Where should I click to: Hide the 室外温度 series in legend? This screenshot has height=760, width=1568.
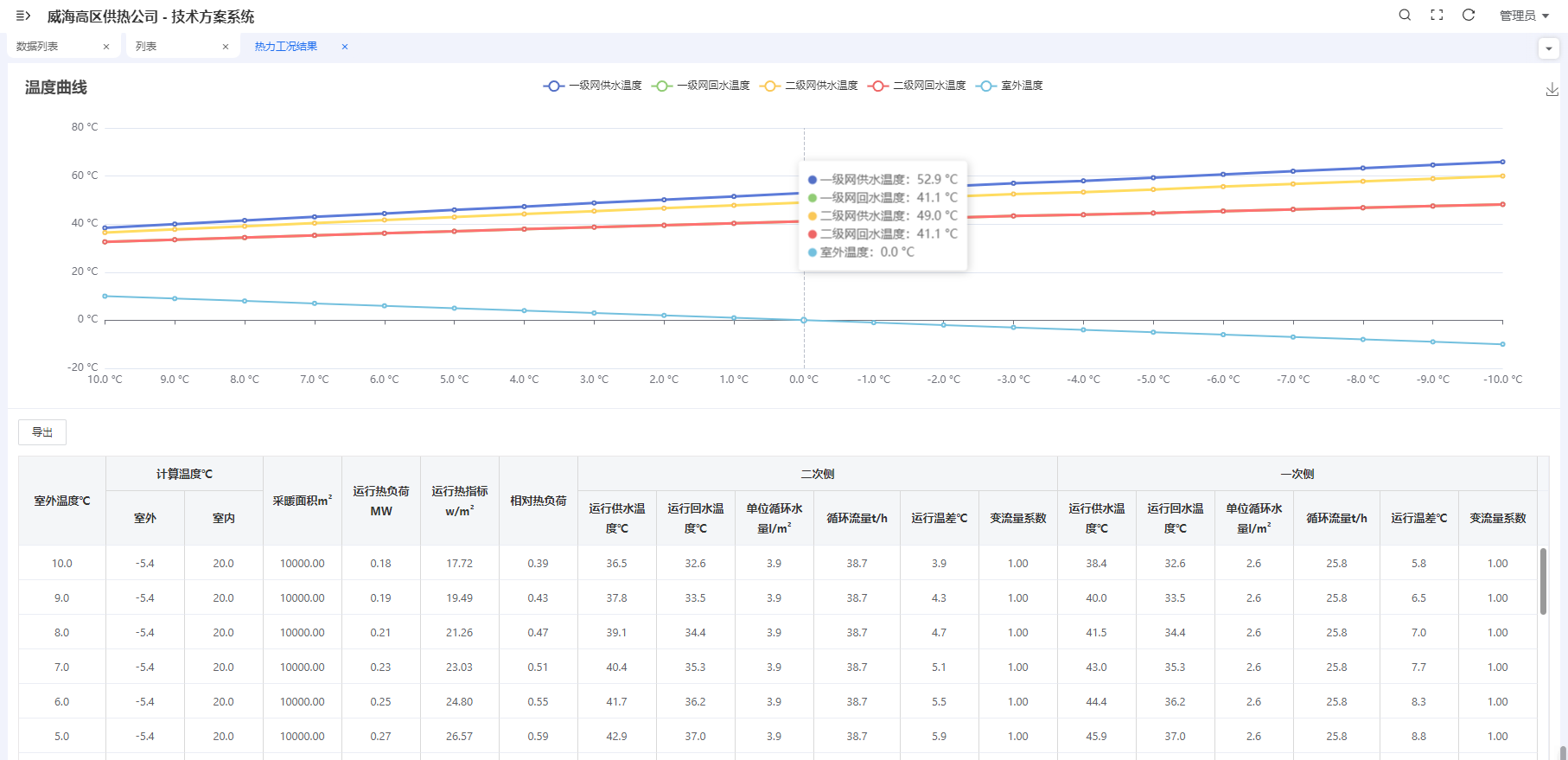[x=1009, y=86]
